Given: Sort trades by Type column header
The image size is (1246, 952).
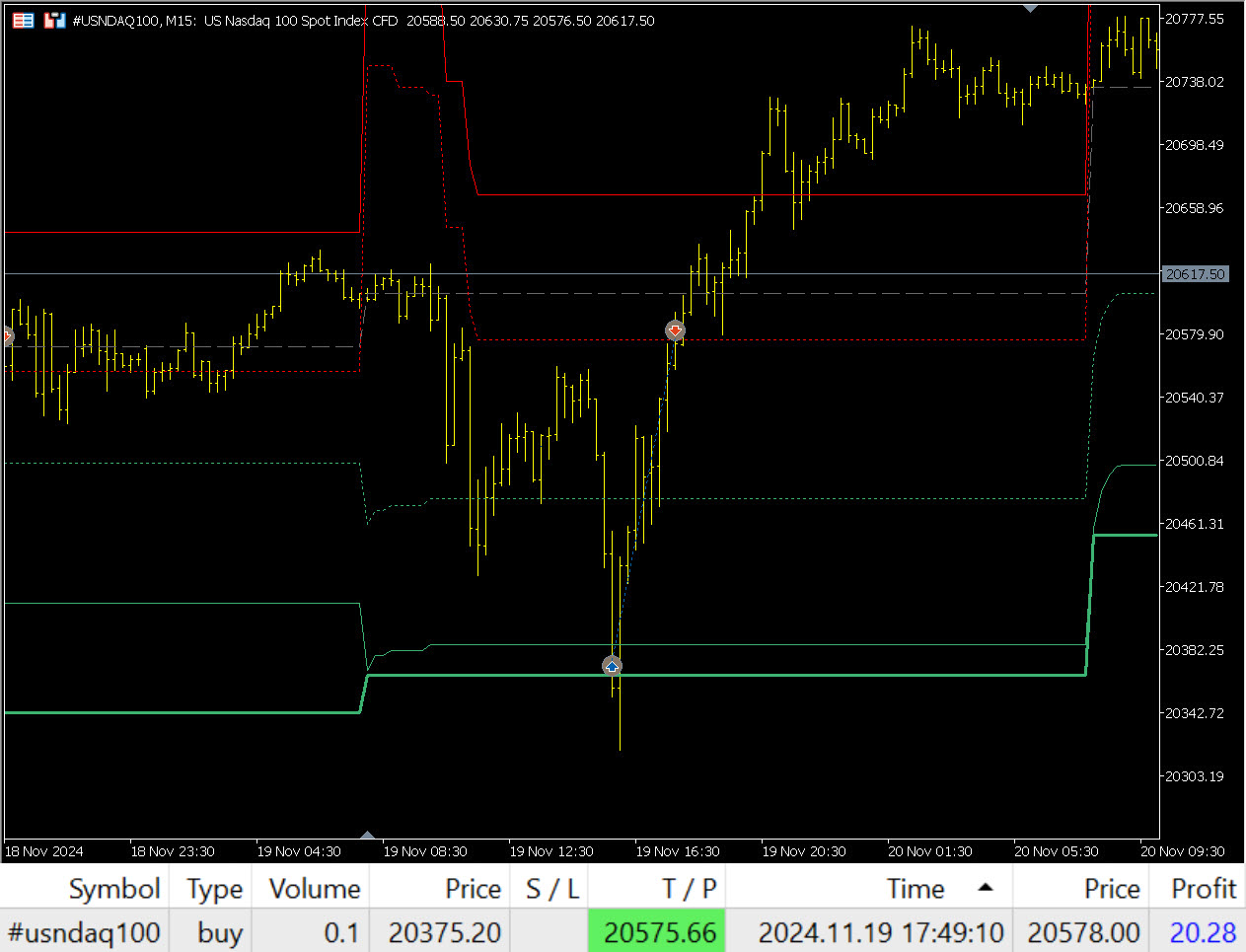Looking at the screenshot, I should (x=214, y=889).
